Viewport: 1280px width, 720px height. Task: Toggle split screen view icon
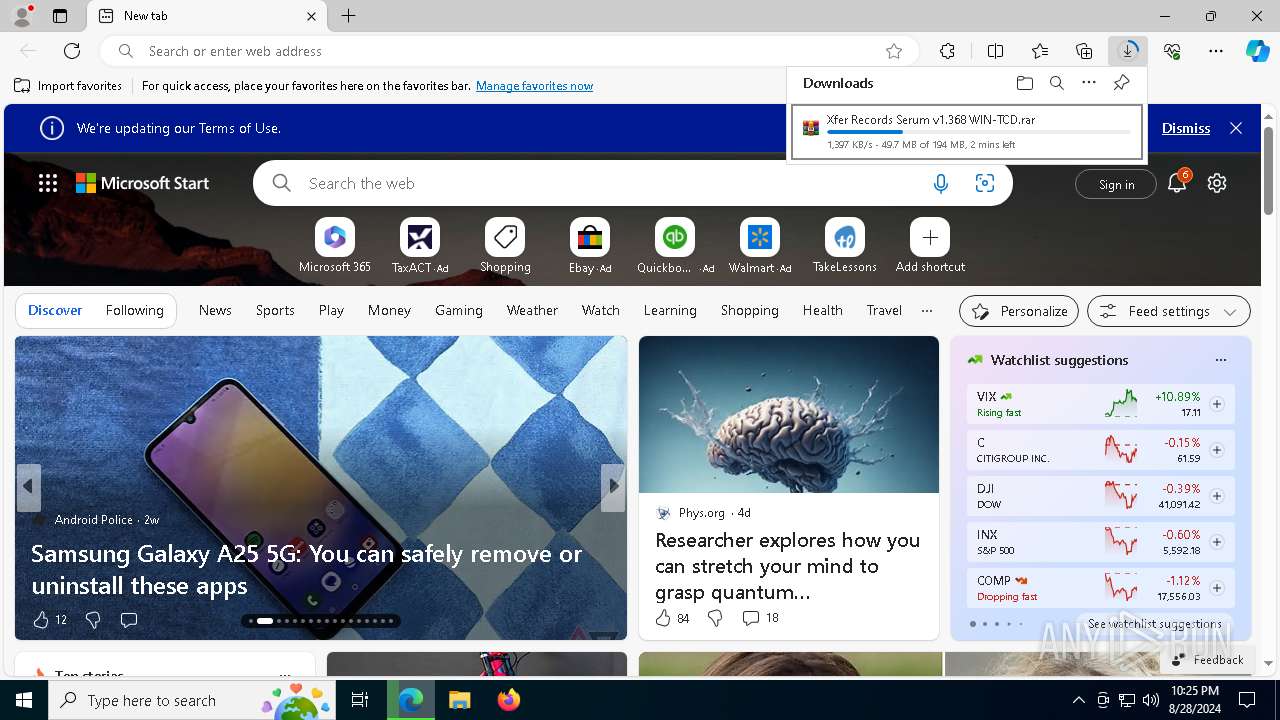point(995,51)
